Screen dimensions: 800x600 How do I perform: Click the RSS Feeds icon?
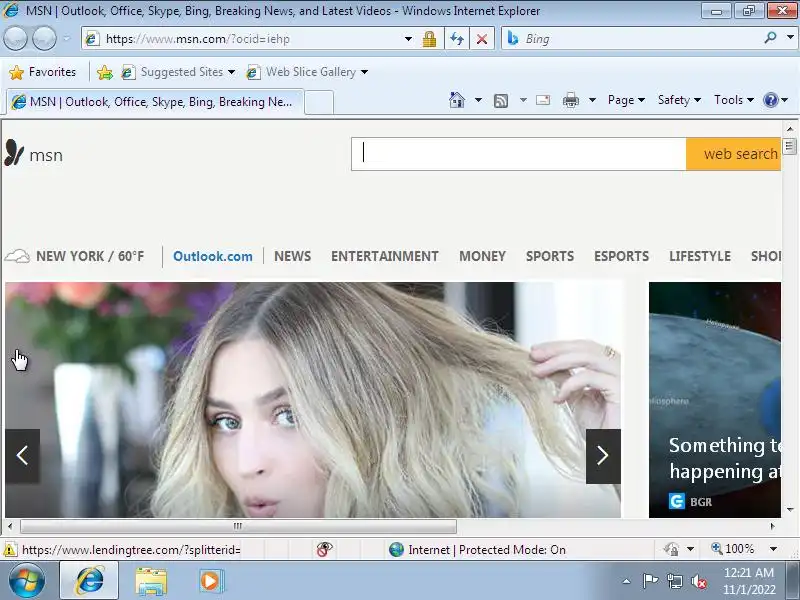pyautogui.click(x=501, y=101)
